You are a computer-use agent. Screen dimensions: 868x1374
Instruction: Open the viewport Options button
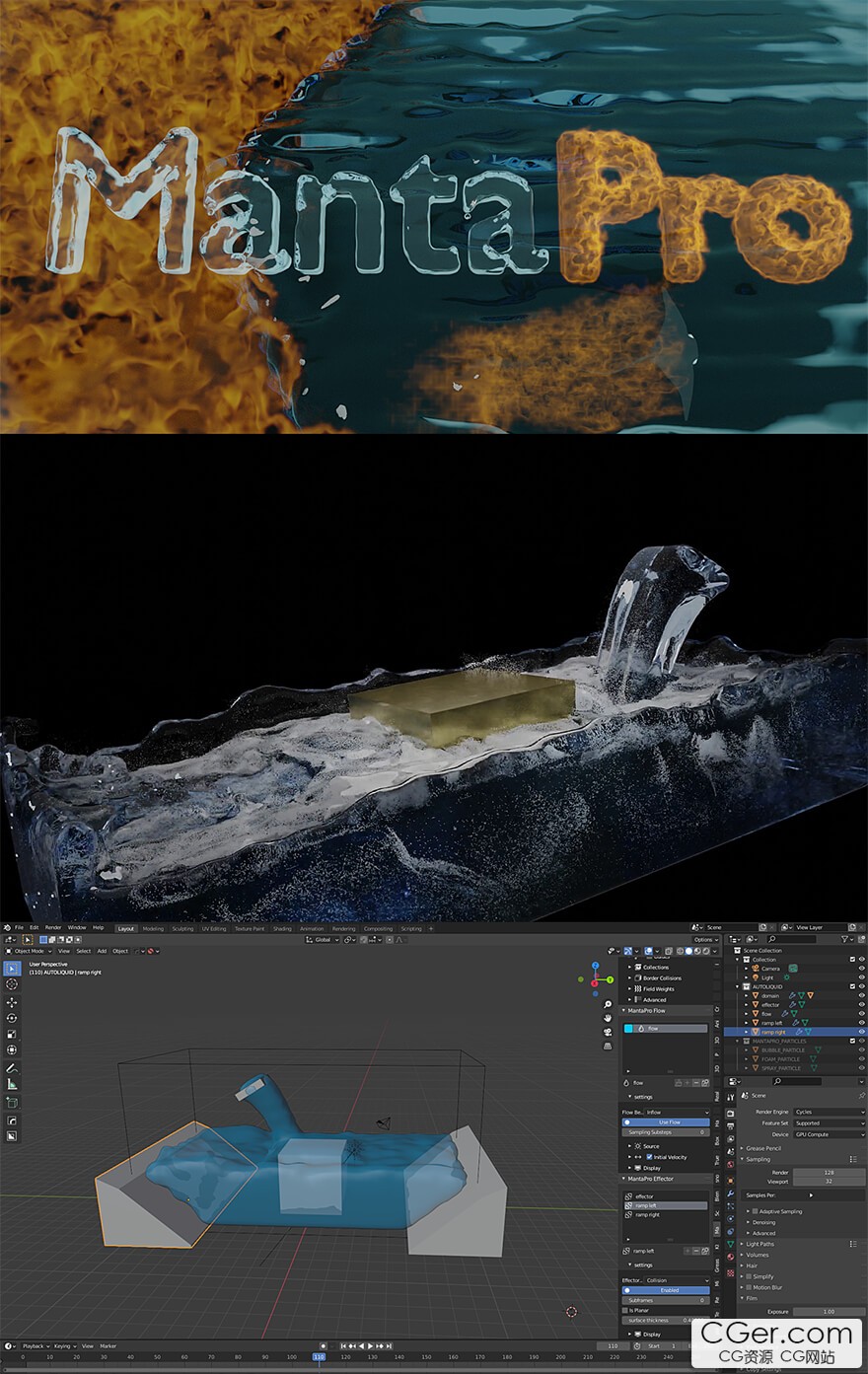pyautogui.click(x=706, y=940)
